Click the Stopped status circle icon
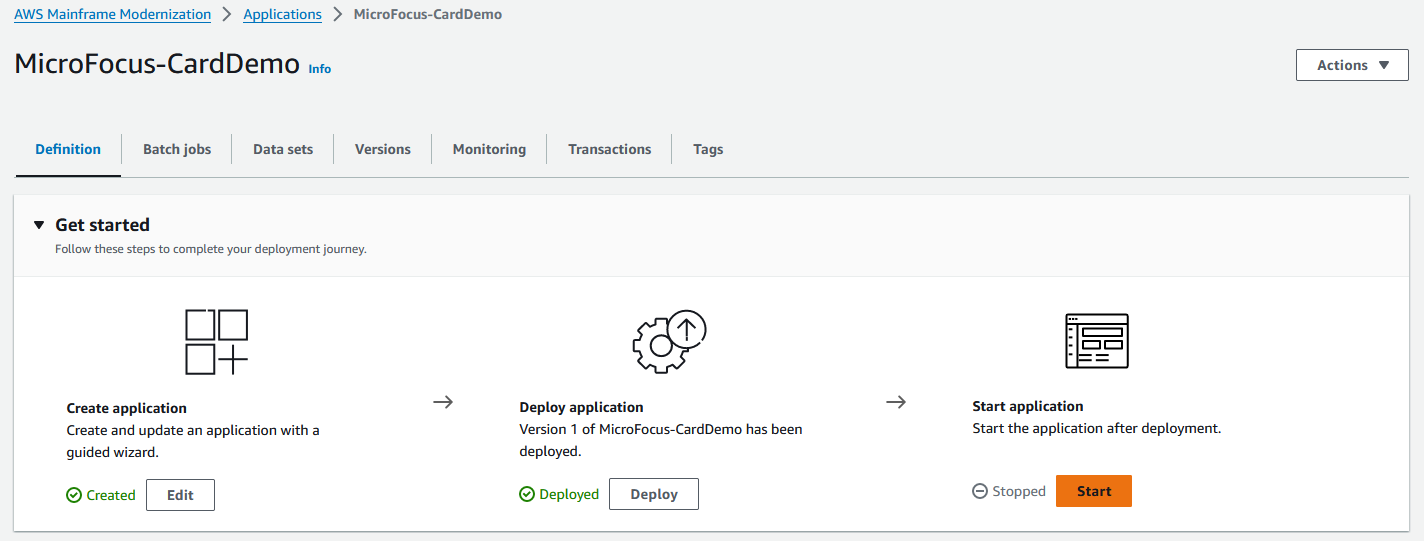The height and width of the screenshot is (541, 1424). (980, 492)
